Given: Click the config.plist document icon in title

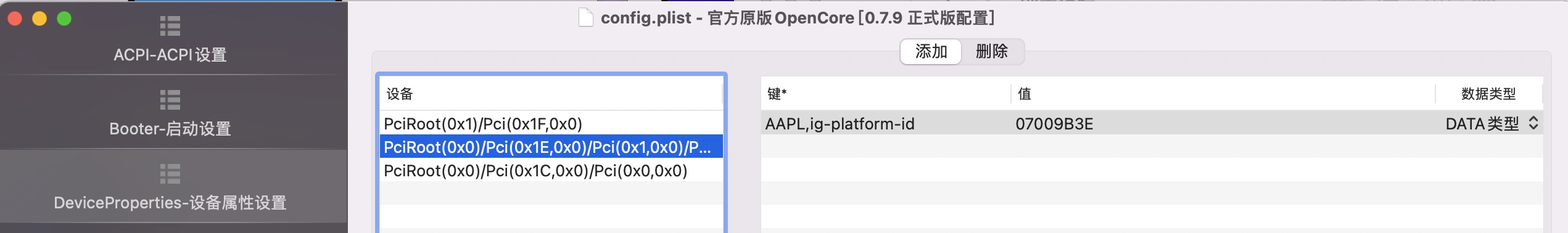Looking at the screenshot, I should 585,18.
